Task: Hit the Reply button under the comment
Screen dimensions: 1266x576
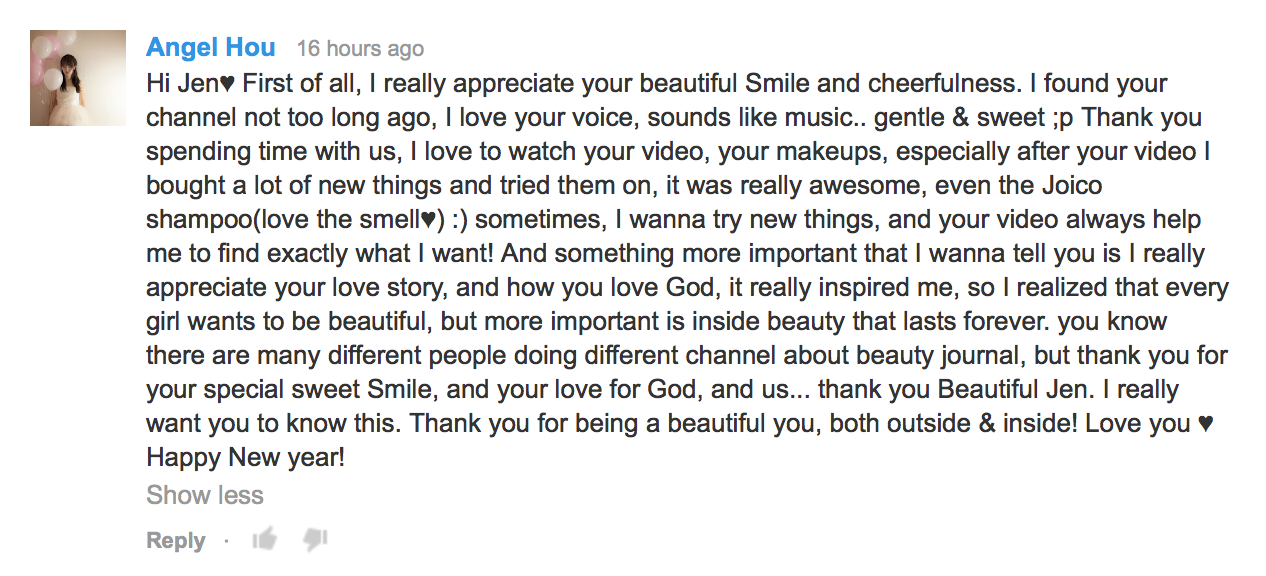Action: point(176,541)
